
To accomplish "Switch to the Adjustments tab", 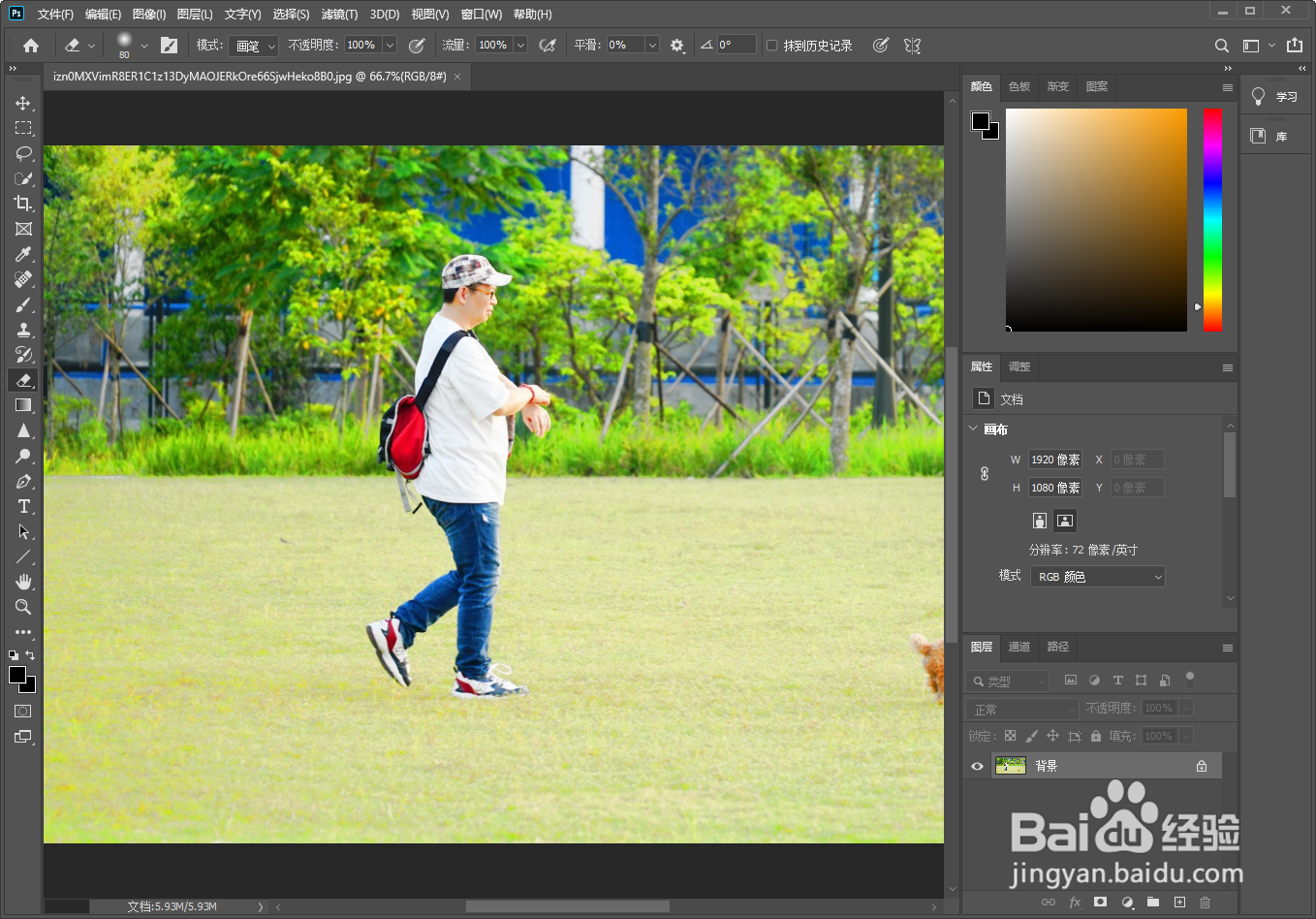I will point(1019,366).
